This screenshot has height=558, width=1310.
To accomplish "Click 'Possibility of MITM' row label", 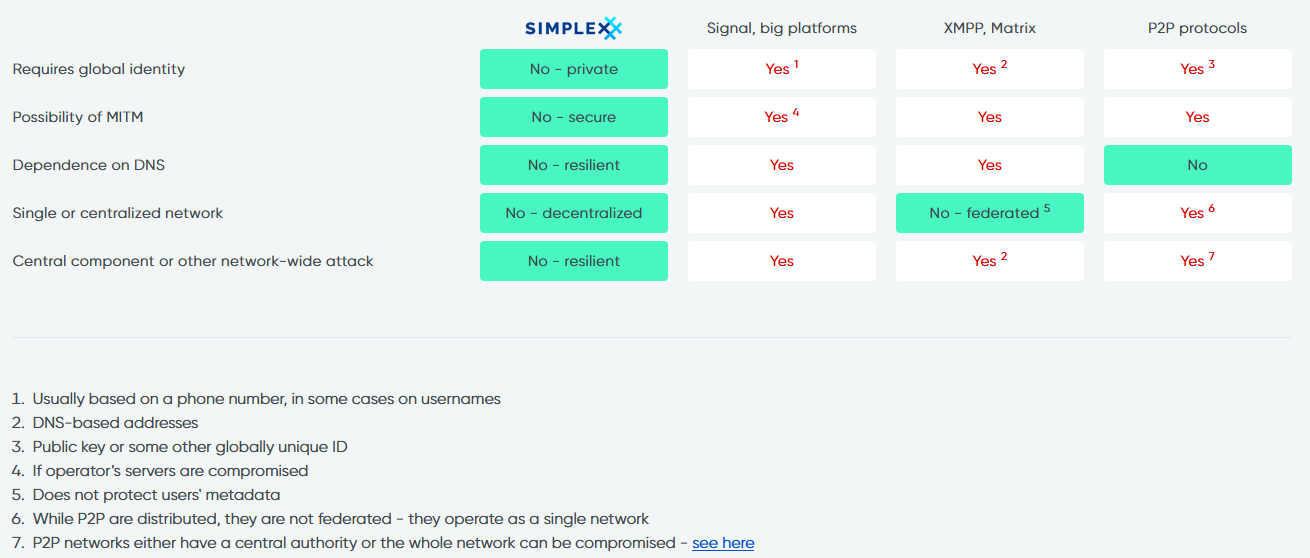I will coord(78,117).
